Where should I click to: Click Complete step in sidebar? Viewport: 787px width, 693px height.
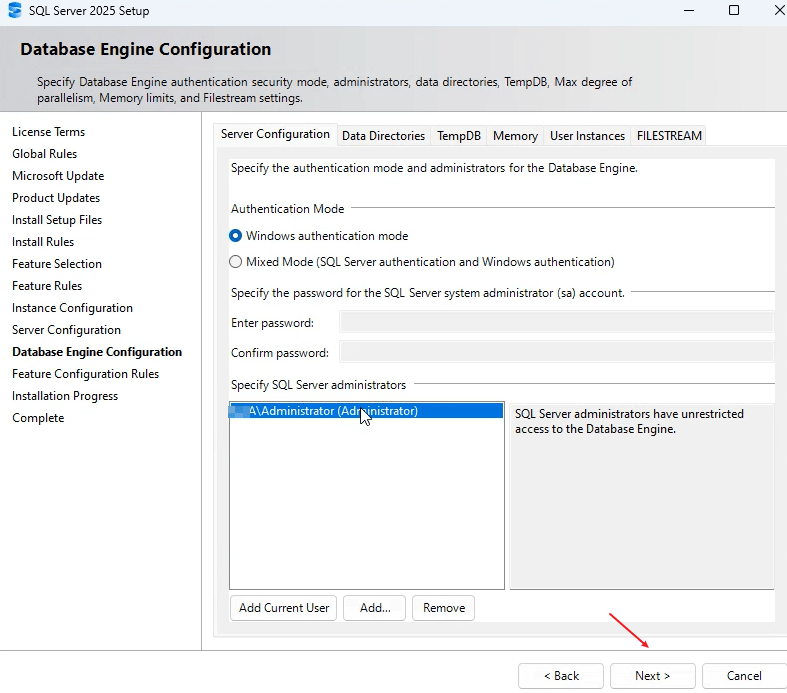[x=38, y=418]
